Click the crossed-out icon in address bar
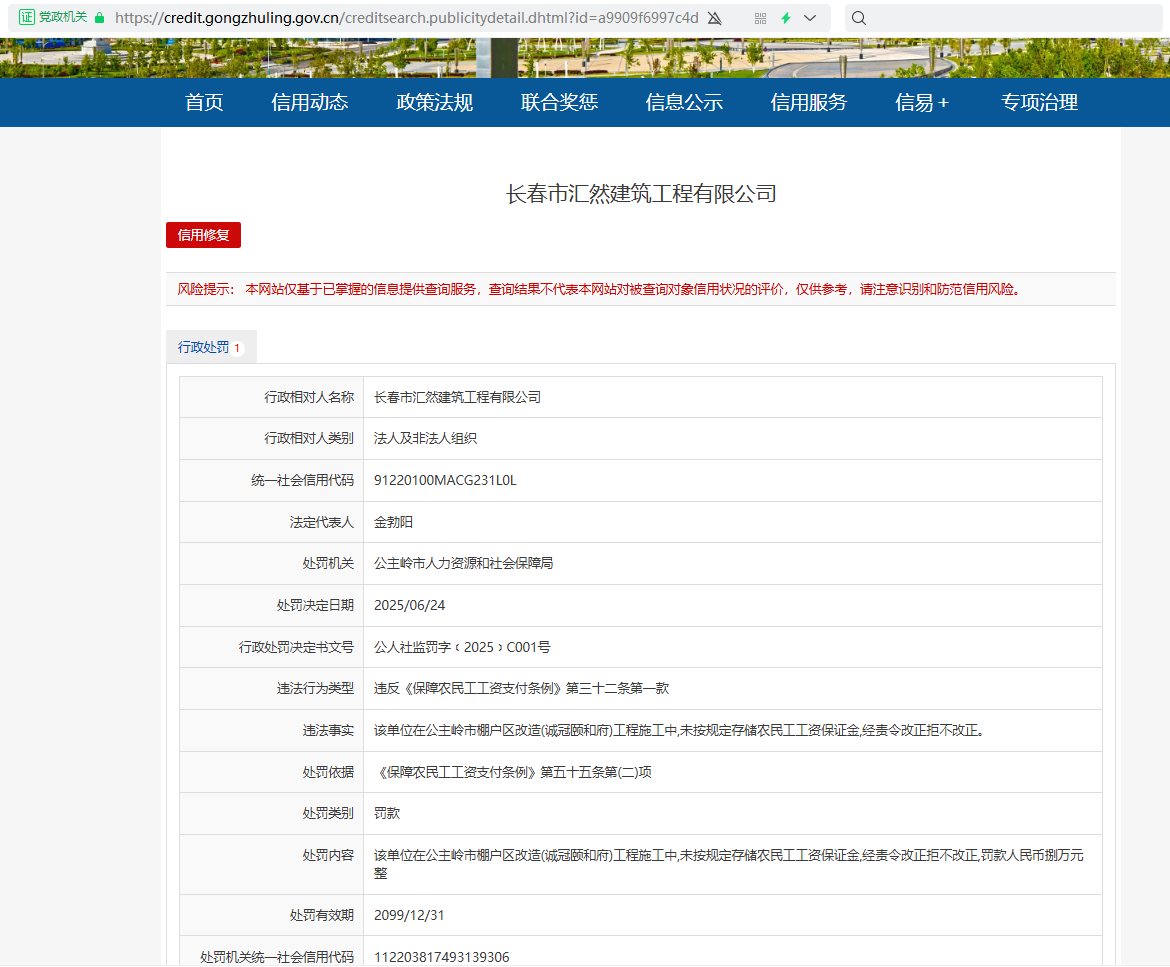The image size is (1170, 967). [714, 18]
